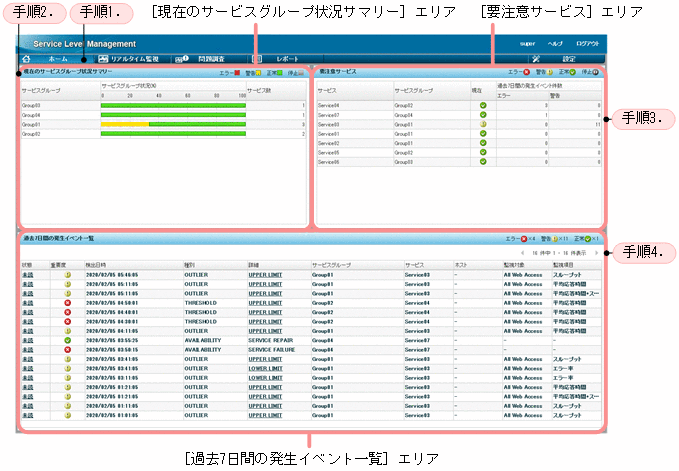Click ログアウト to sign out
The height and width of the screenshot is (471, 679).
coord(588,44)
